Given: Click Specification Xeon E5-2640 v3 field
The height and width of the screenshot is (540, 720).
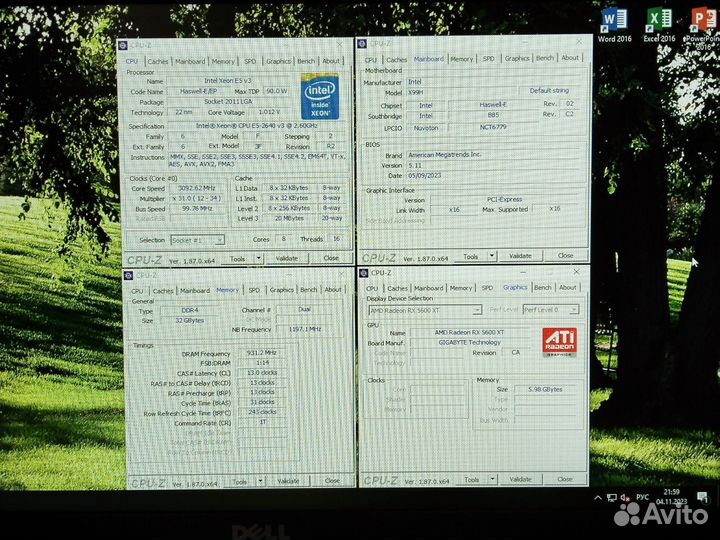Looking at the screenshot, I should 256,125.
